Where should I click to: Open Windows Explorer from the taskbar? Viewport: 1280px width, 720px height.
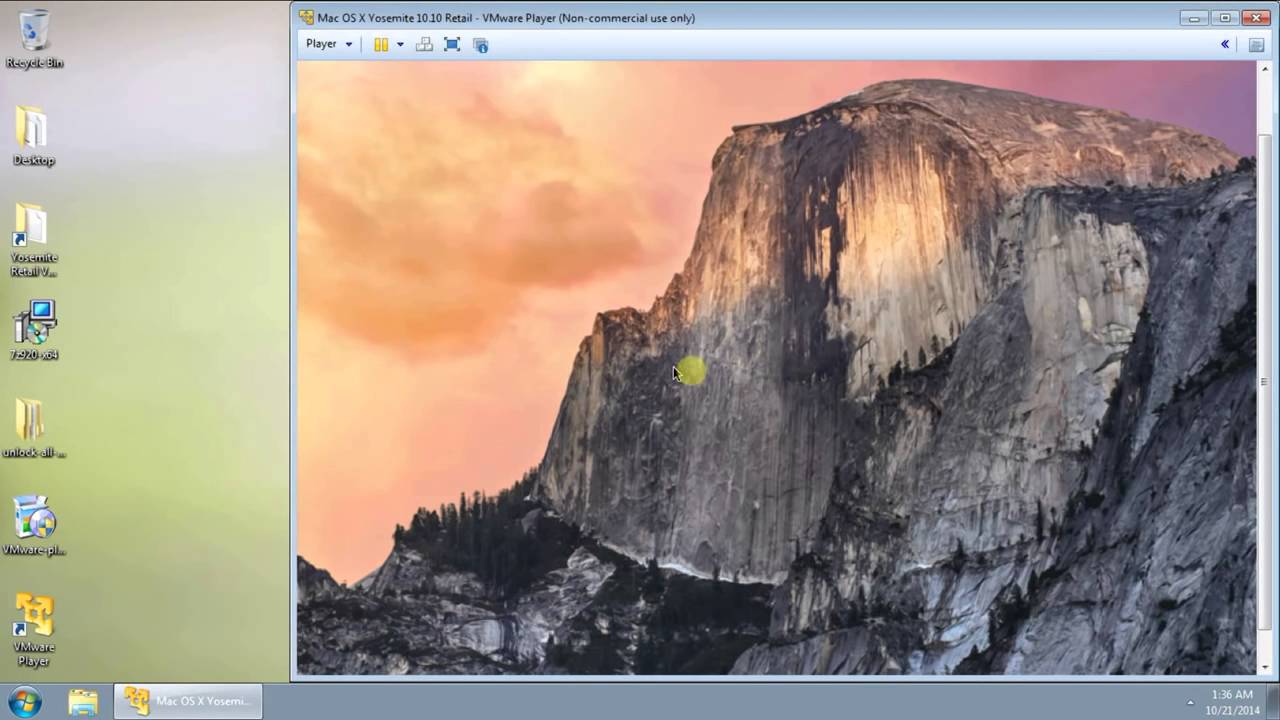tap(83, 701)
